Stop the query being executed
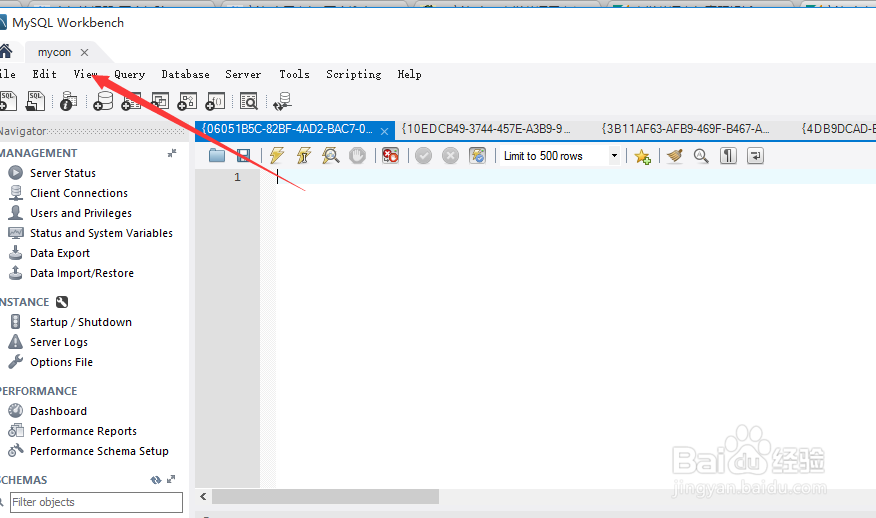Screen dimensions: 876x518 (358, 155)
